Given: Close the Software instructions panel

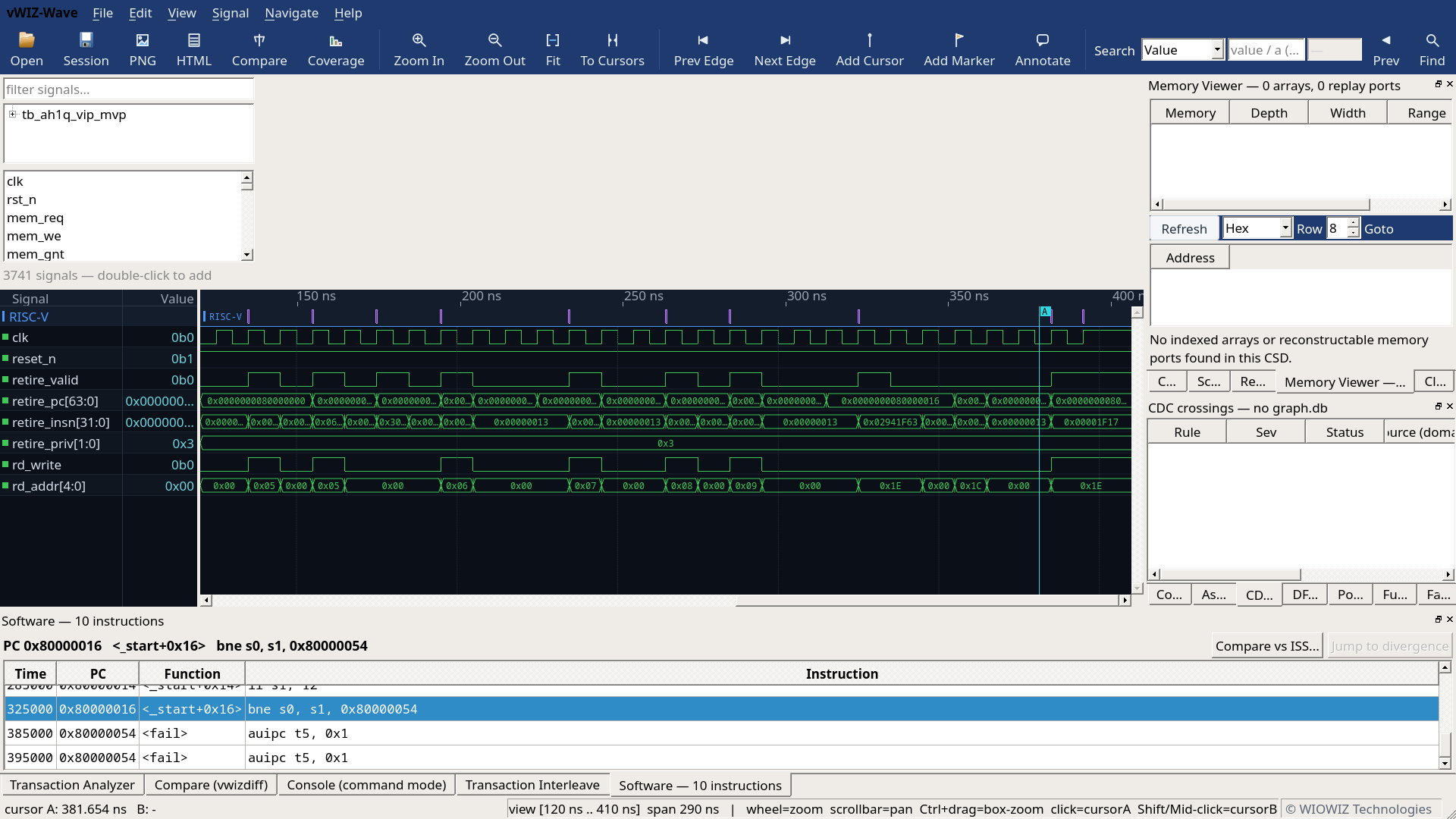Looking at the screenshot, I should (x=1450, y=620).
